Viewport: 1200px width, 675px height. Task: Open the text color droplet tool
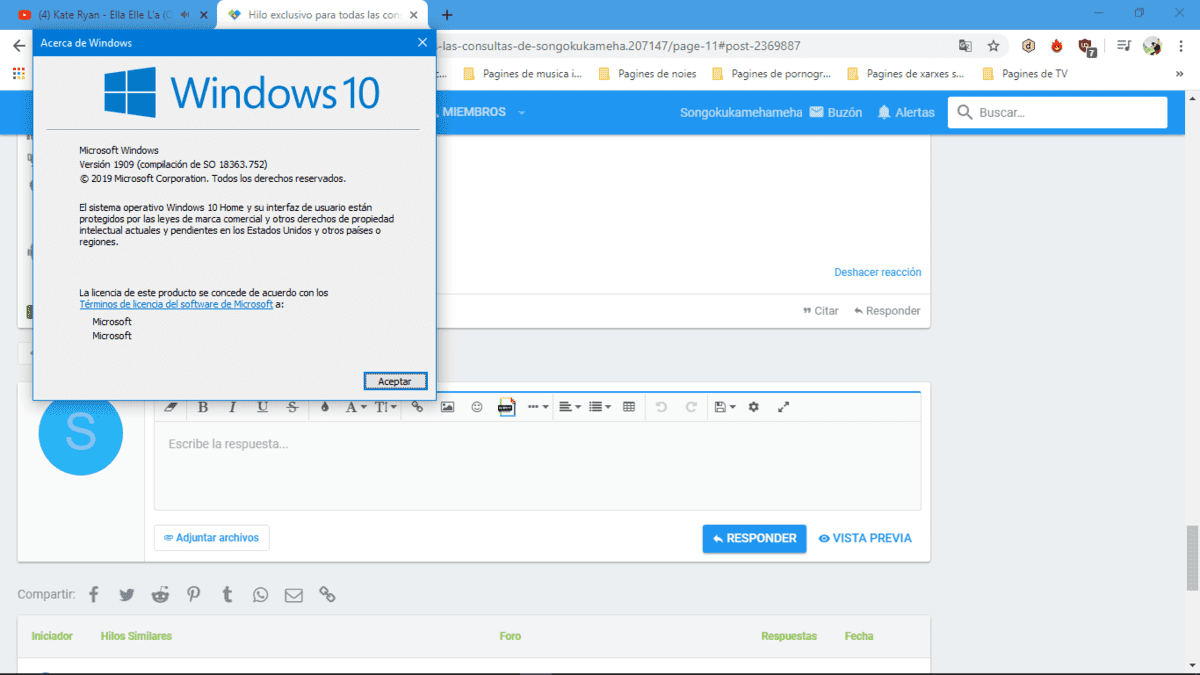point(325,407)
